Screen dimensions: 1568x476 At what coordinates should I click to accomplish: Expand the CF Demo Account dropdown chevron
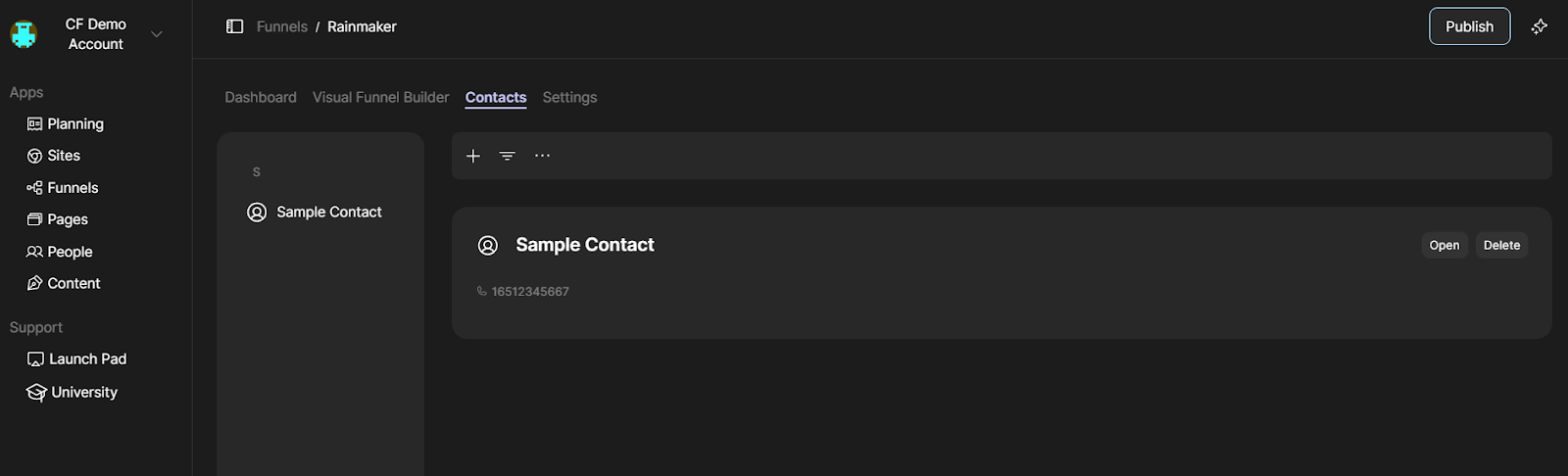pyautogui.click(x=157, y=34)
